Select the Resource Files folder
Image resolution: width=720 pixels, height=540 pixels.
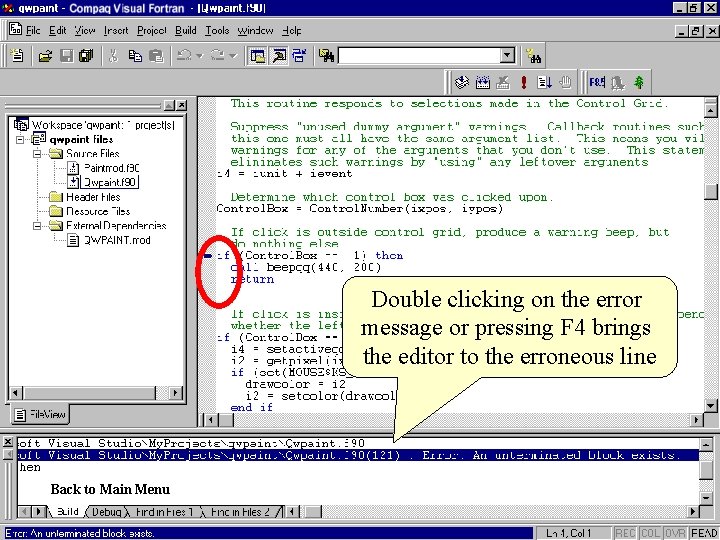[98, 211]
